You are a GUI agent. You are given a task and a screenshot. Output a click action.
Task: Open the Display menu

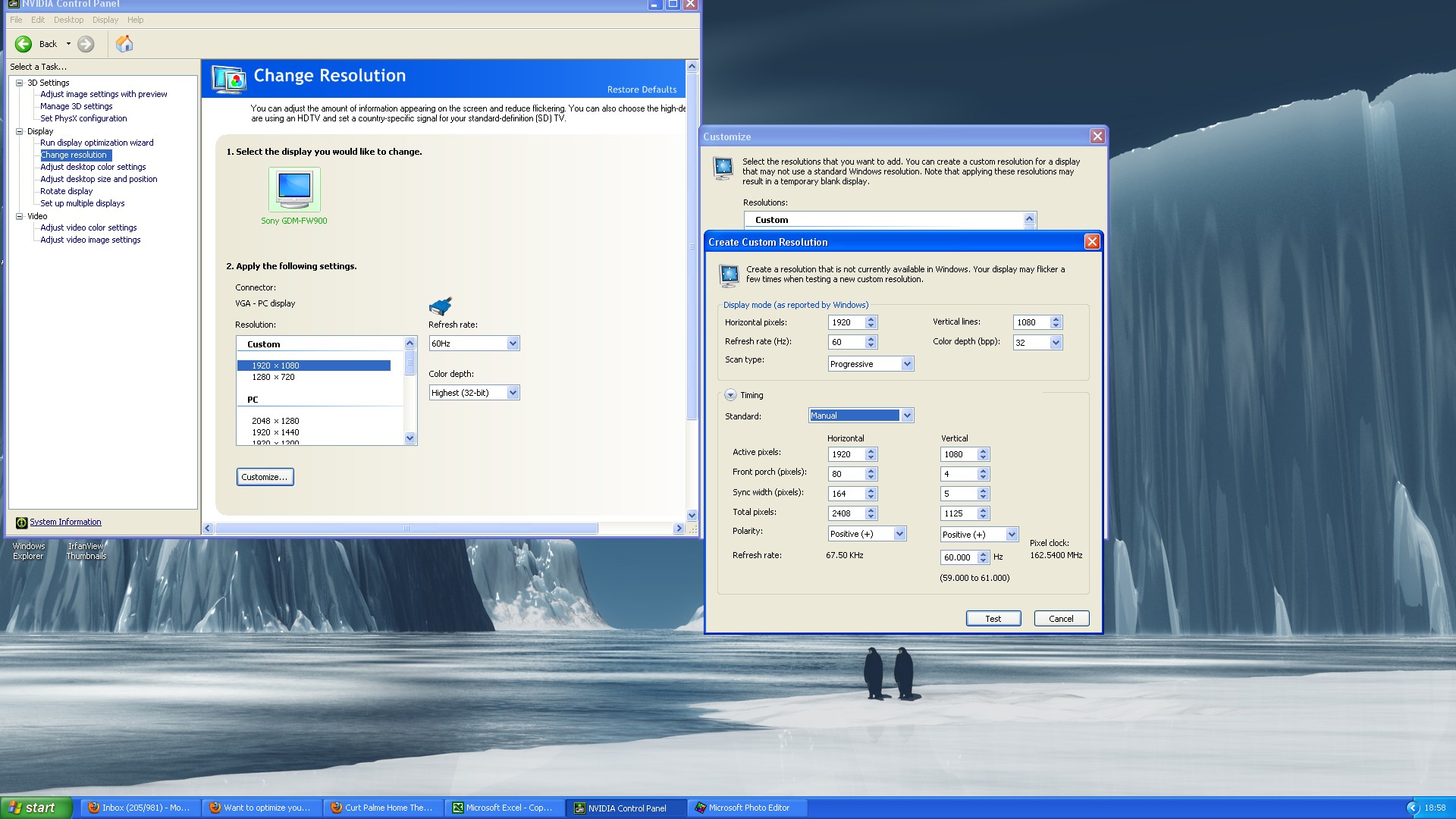pyautogui.click(x=105, y=20)
